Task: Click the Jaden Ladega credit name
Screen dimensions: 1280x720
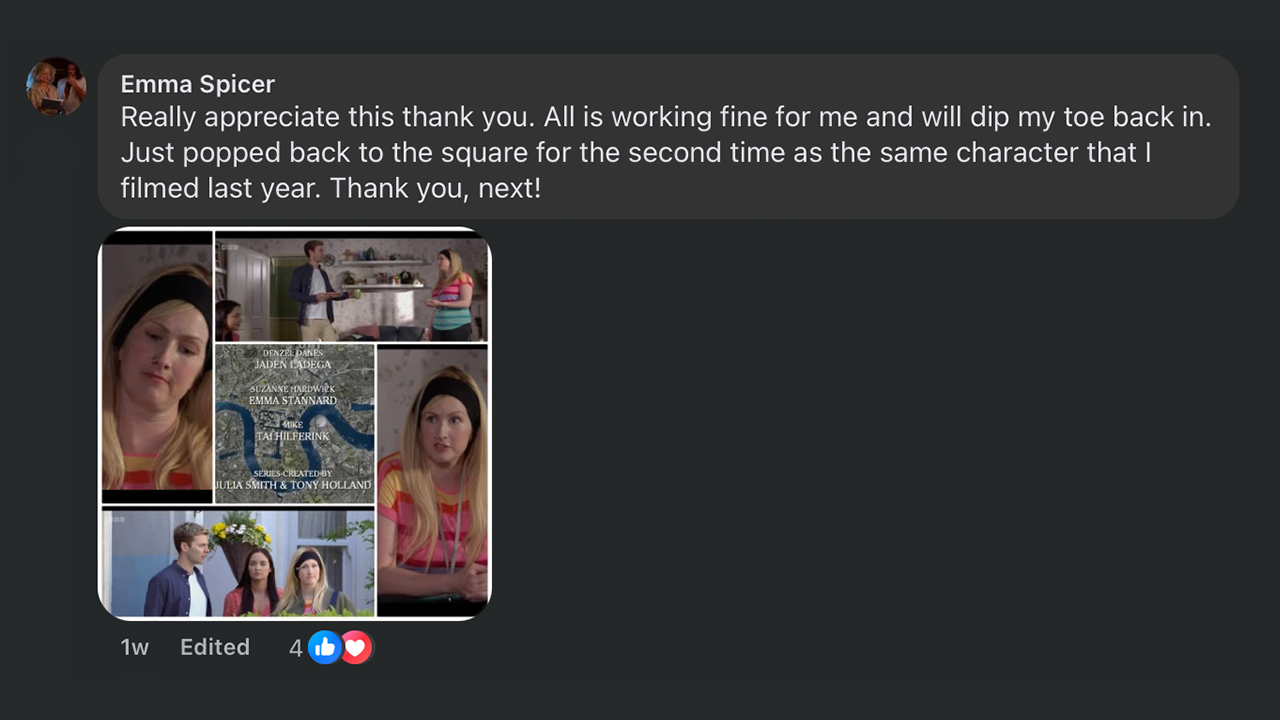Action: (x=293, y=365)
